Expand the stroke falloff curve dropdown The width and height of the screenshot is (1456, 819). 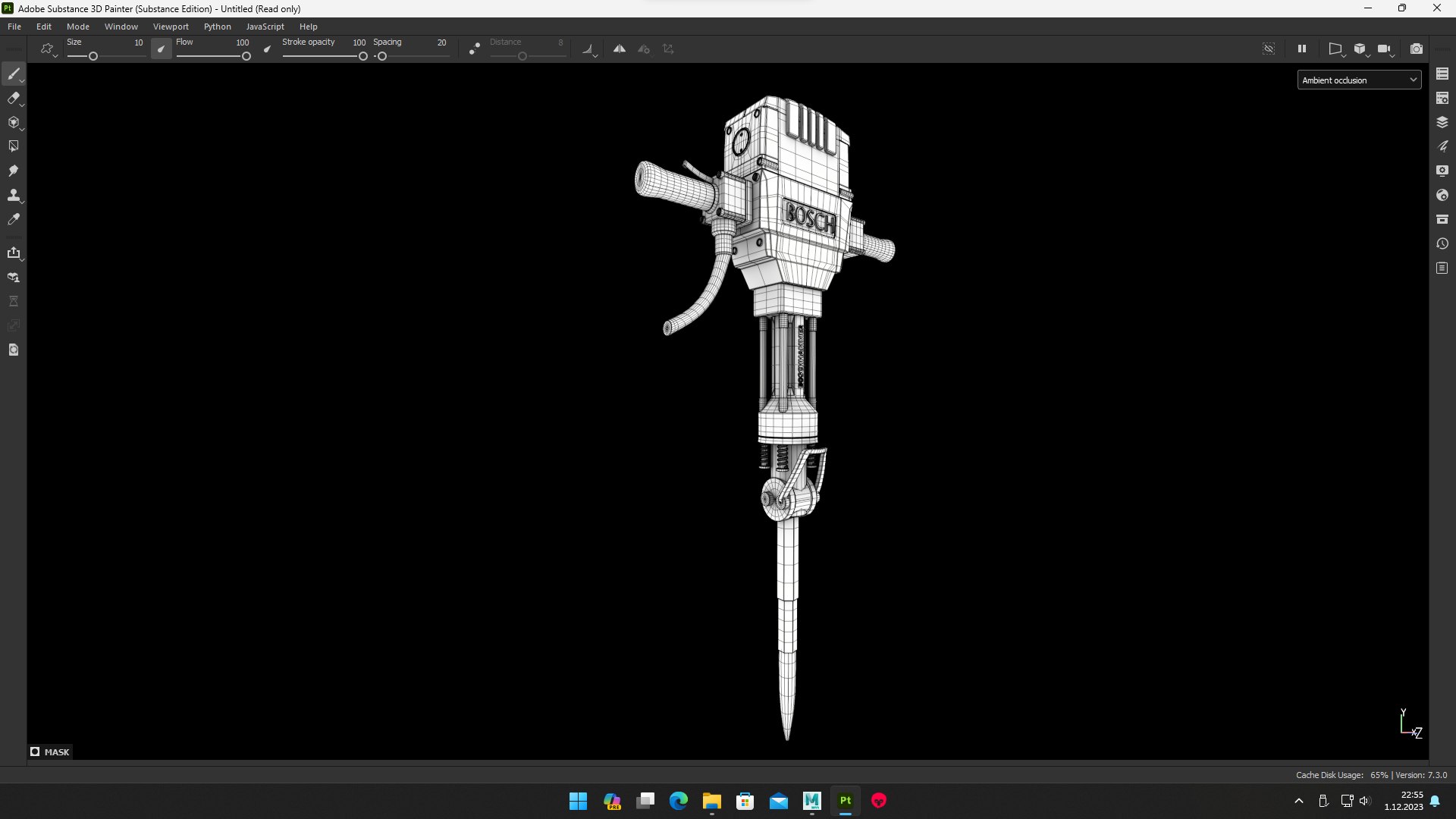click(x=589, y=49)
